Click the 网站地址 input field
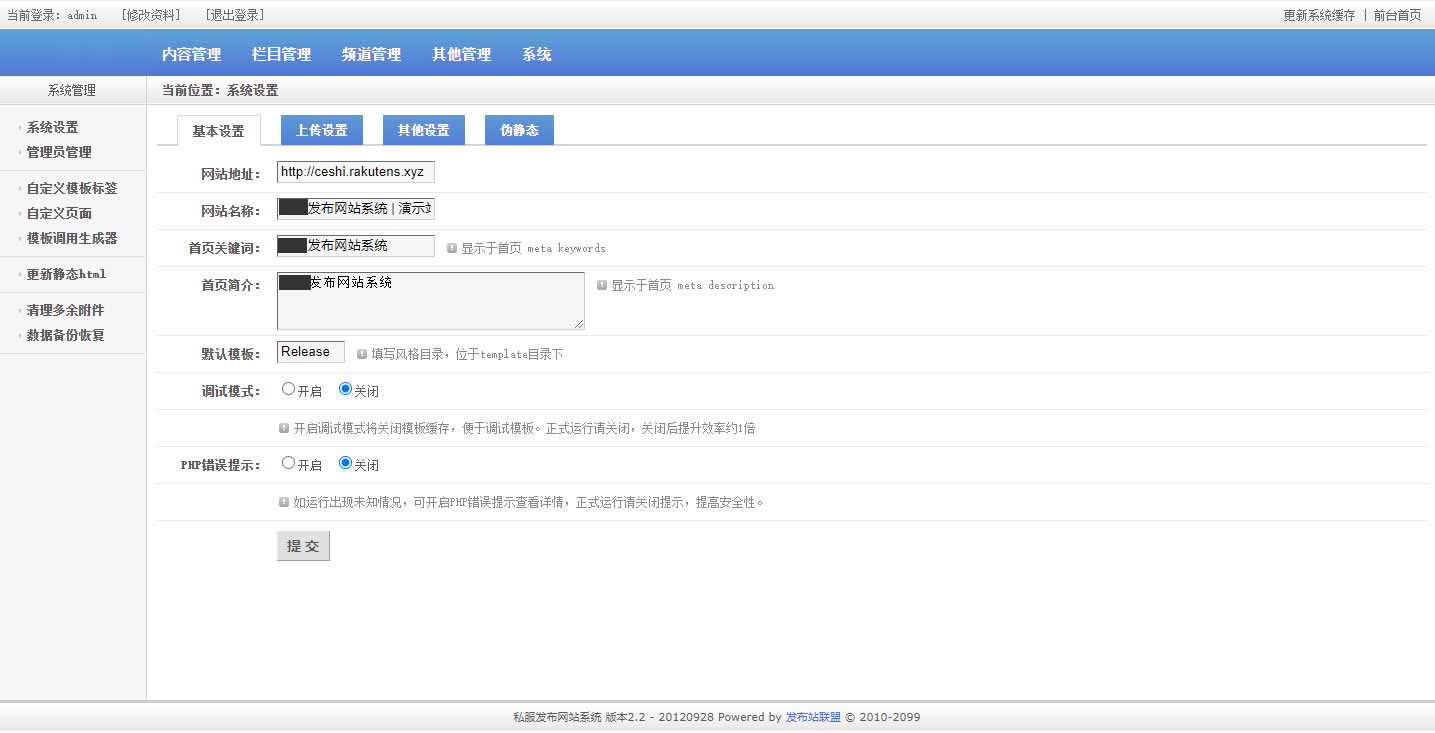This screenshot has height=733, width=1435. point(356,172)
